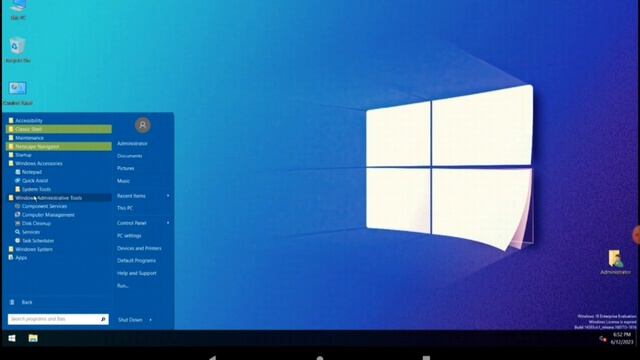The height and width of the screenshot is (360, 640).
Task: Collapse the Windows Administrative Tools folder
Action: [58, 198]
